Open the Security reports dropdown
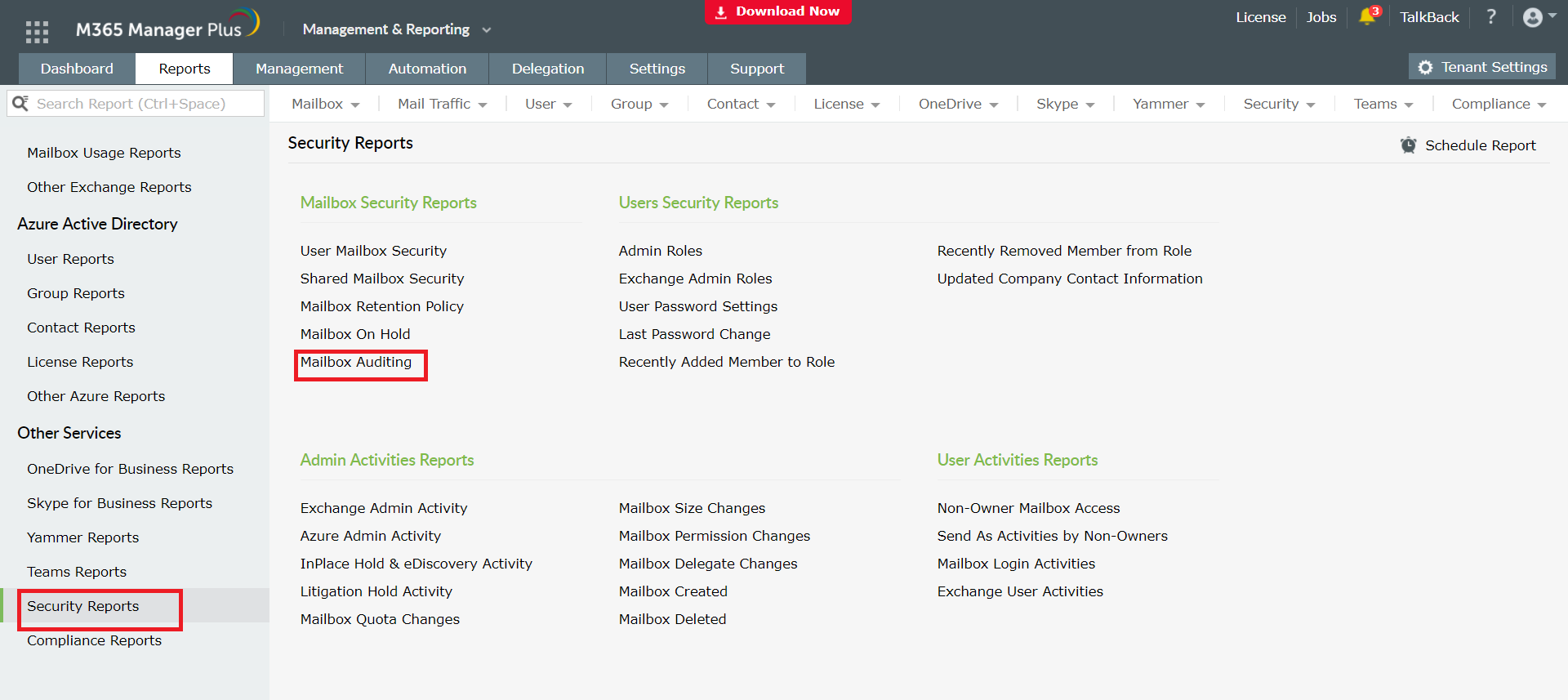Viewport: 1568px width, 700px height. [x=1280, y=104]
